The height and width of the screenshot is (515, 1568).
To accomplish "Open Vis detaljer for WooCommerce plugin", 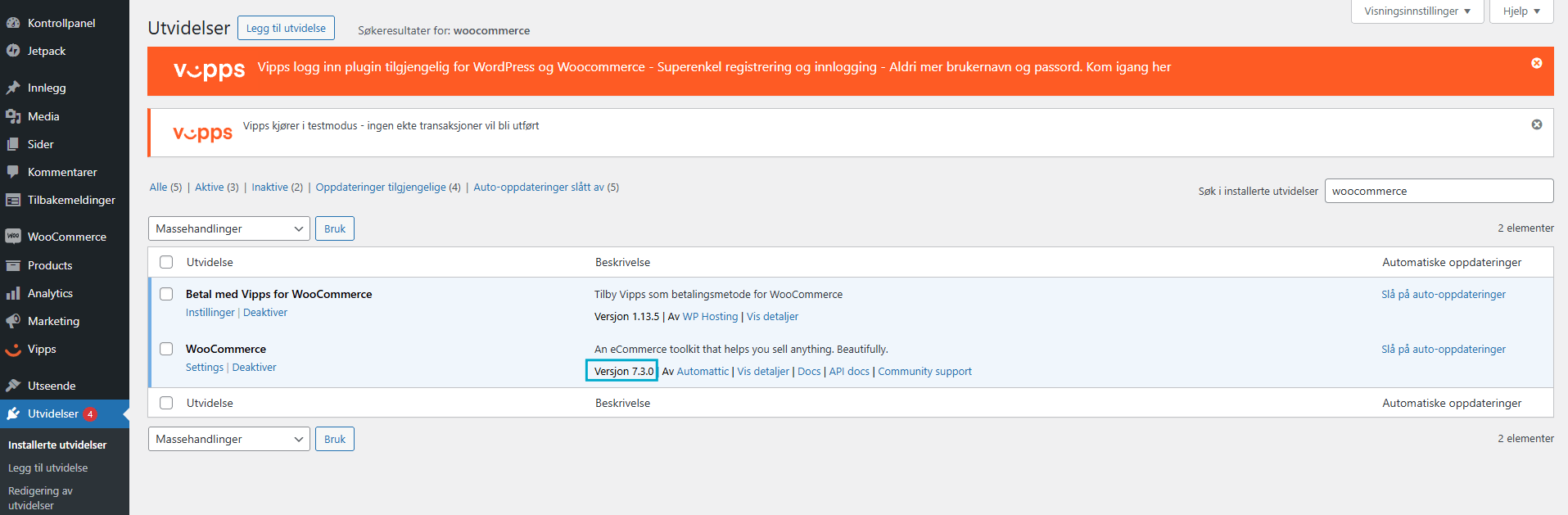I will pos(763,372).
